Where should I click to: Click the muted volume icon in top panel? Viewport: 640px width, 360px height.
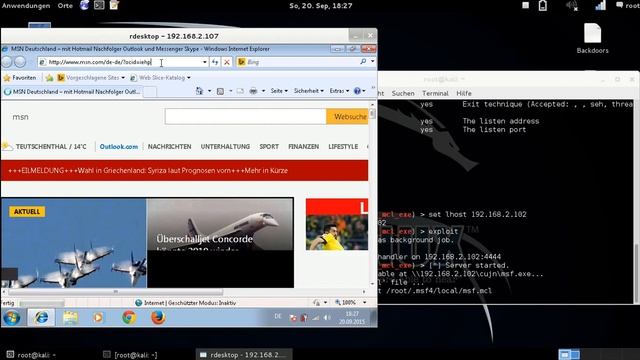571,6
